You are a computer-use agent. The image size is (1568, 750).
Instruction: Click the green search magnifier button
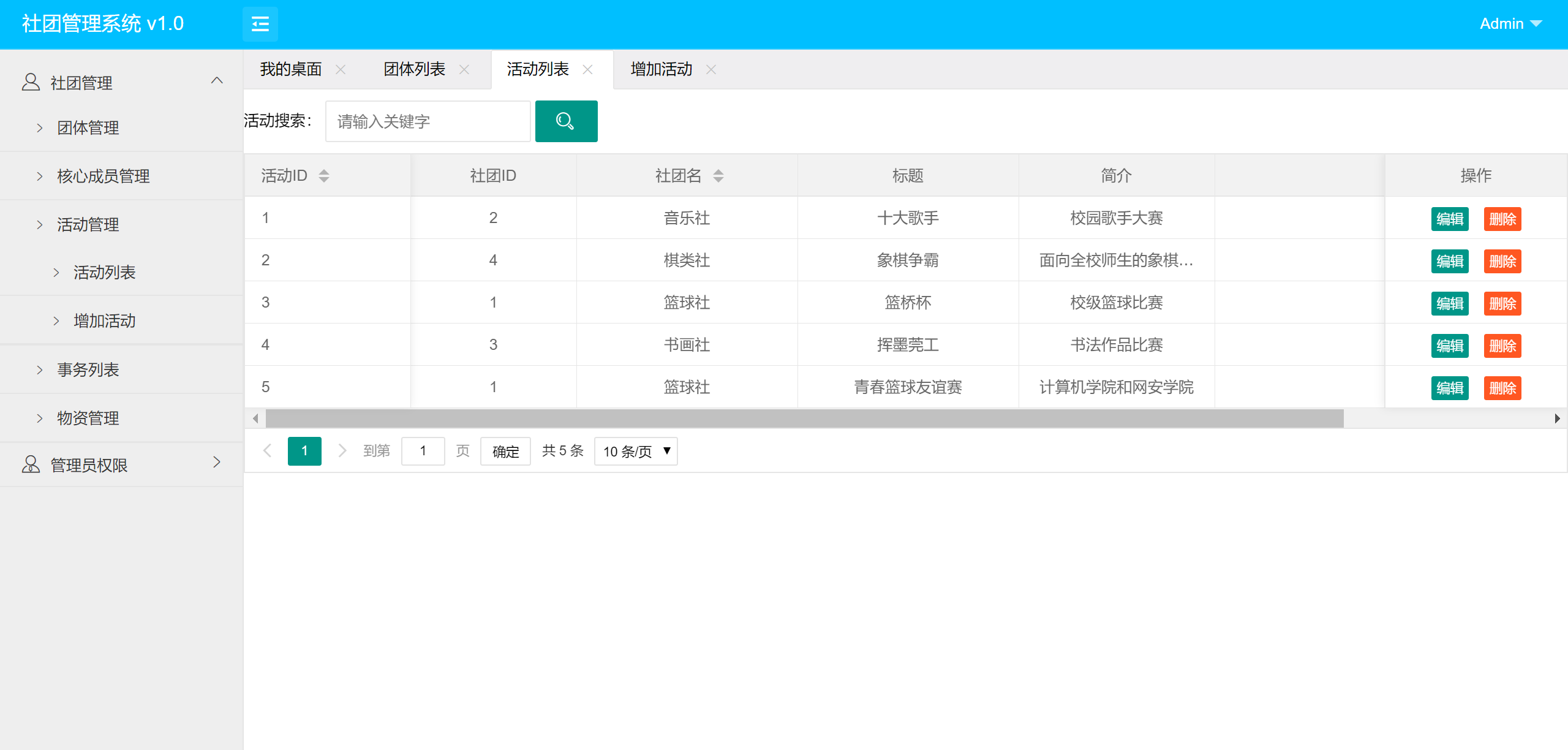pyautogui.click(x=566, y=121)
